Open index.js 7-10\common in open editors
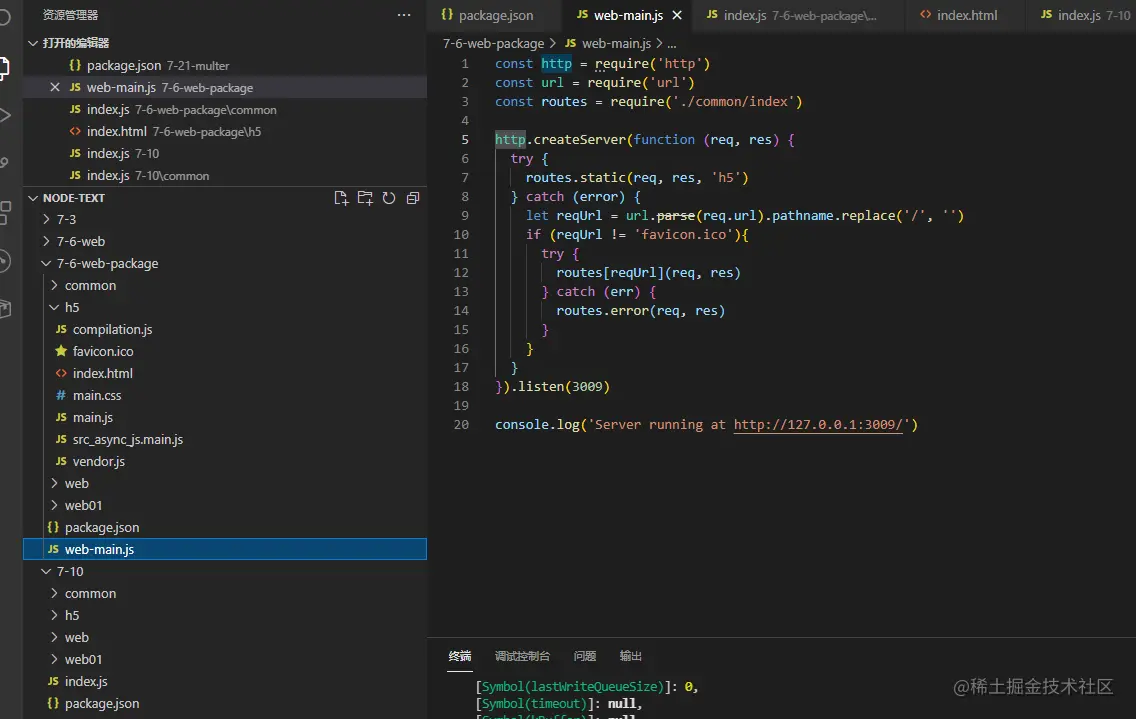This screenshot has width=1136, height=719. pyautogui.click(x=225, y=175)
